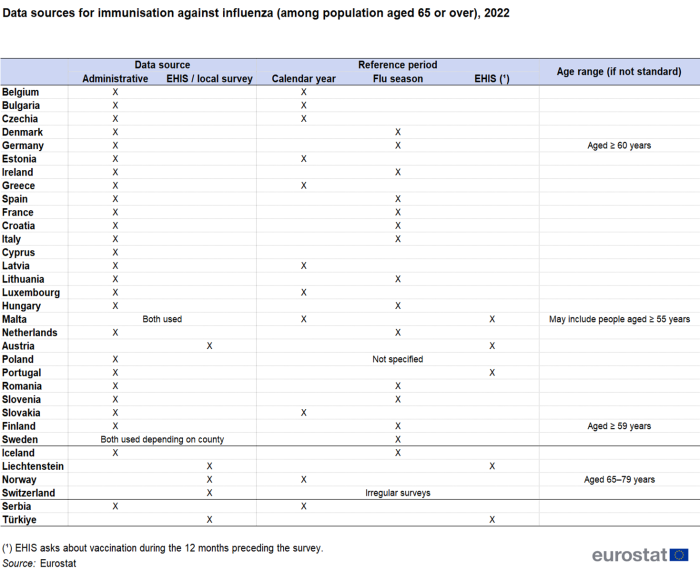Click Germany's 'Aged ≥ 60 years' note

click(619, 146)
